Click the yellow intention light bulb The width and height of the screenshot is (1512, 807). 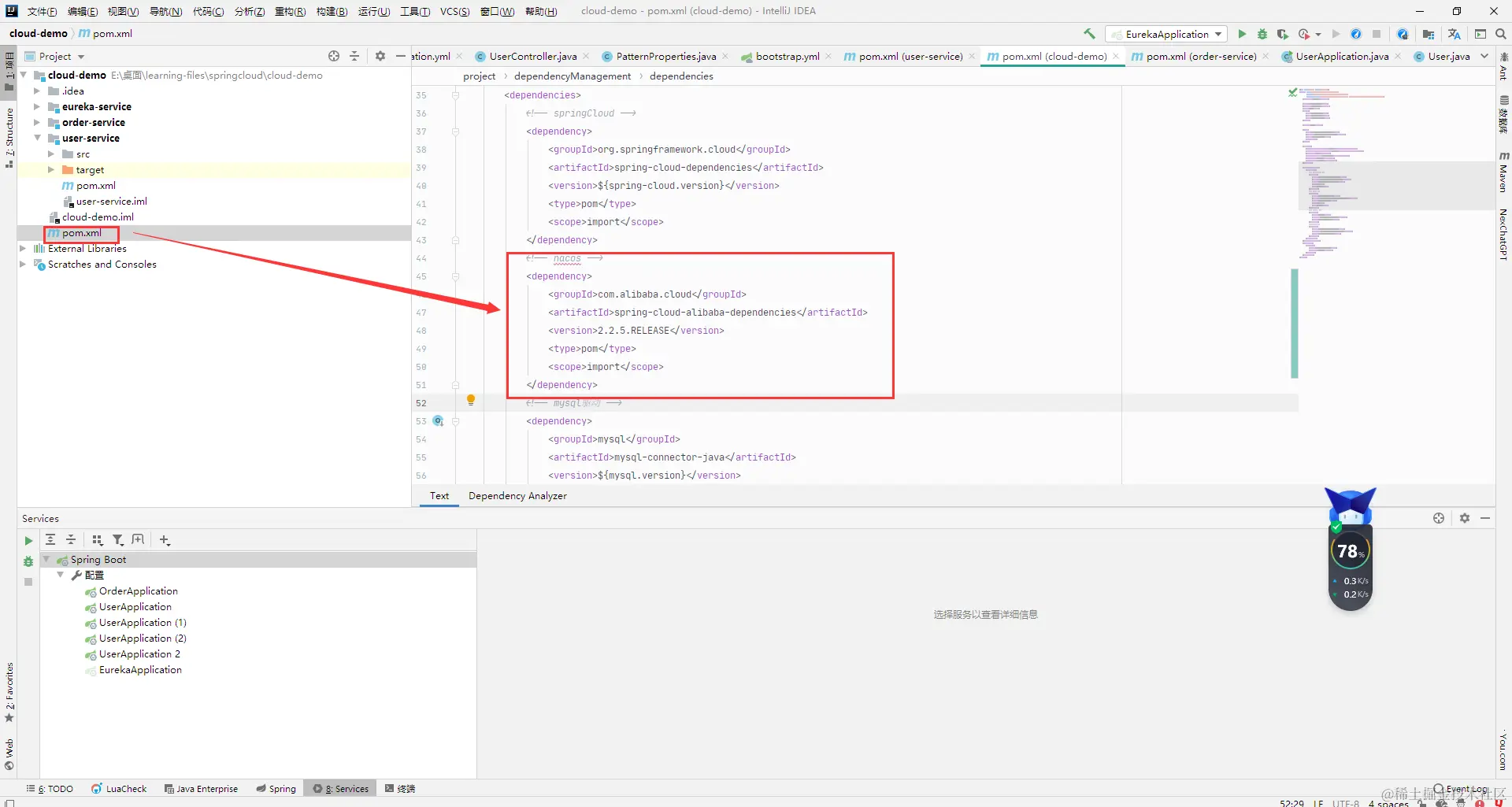pos(471,400)
